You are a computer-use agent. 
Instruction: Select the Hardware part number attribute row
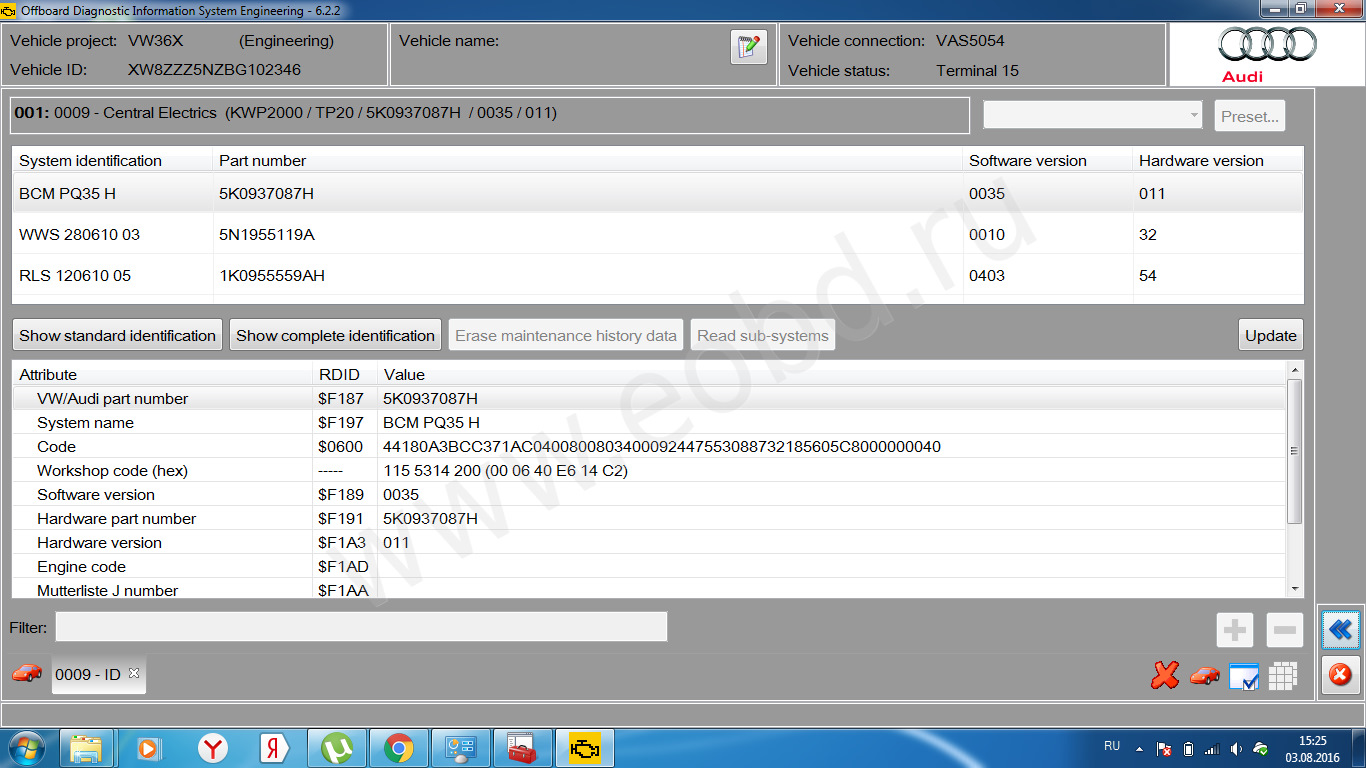(649, 518)
